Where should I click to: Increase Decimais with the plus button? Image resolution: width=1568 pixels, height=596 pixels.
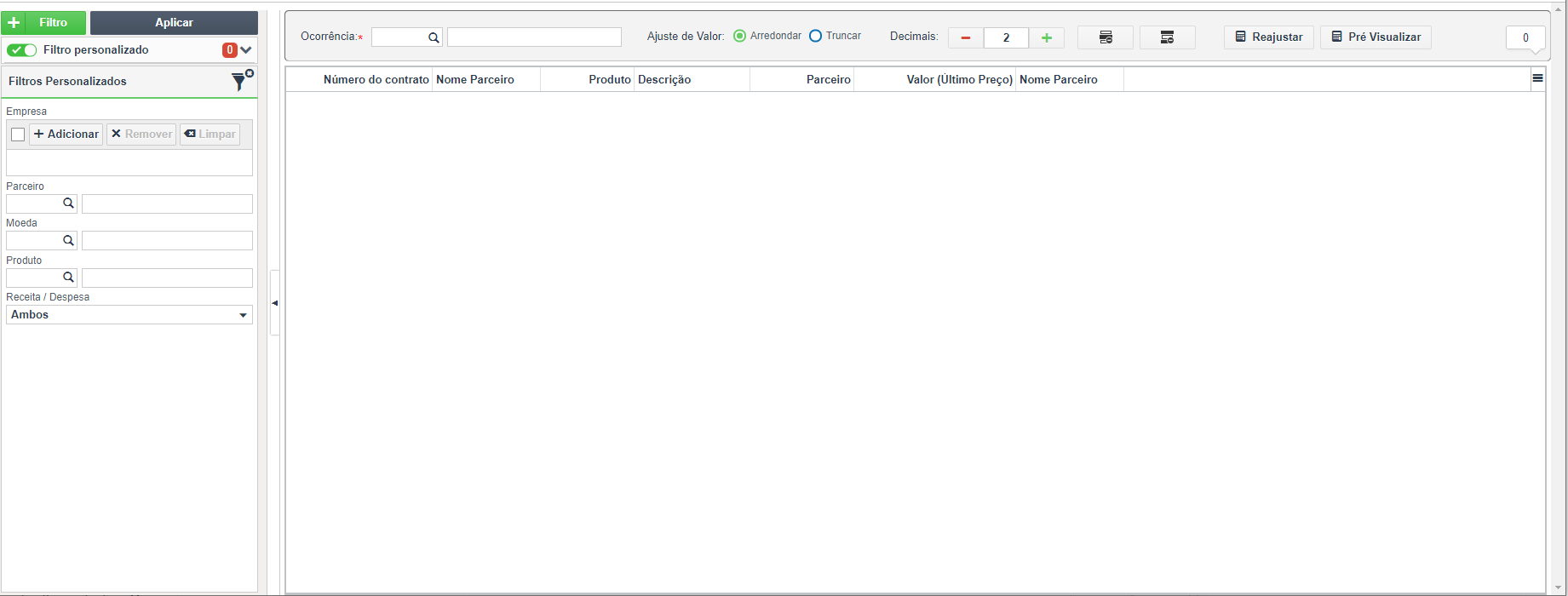pyautogui.click(x=1047, y=37)
